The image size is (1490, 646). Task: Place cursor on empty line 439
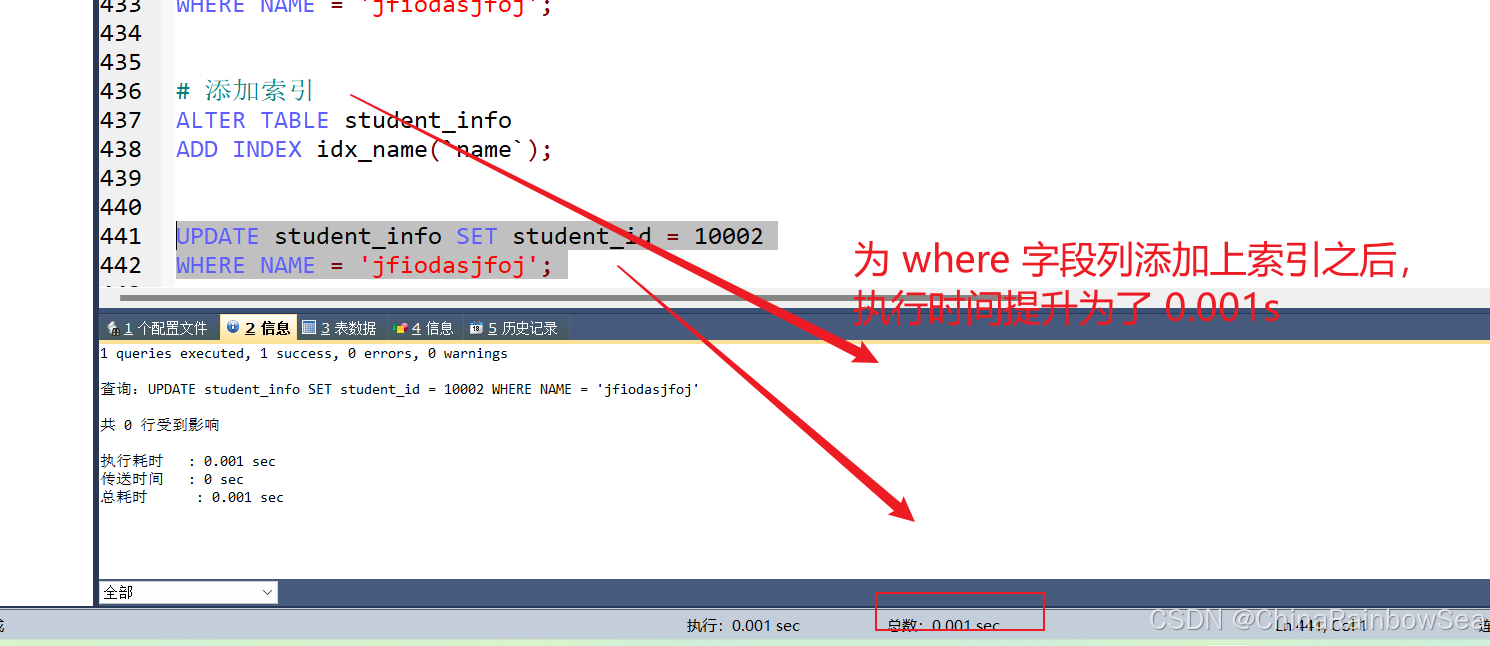(x=400, y=178)
